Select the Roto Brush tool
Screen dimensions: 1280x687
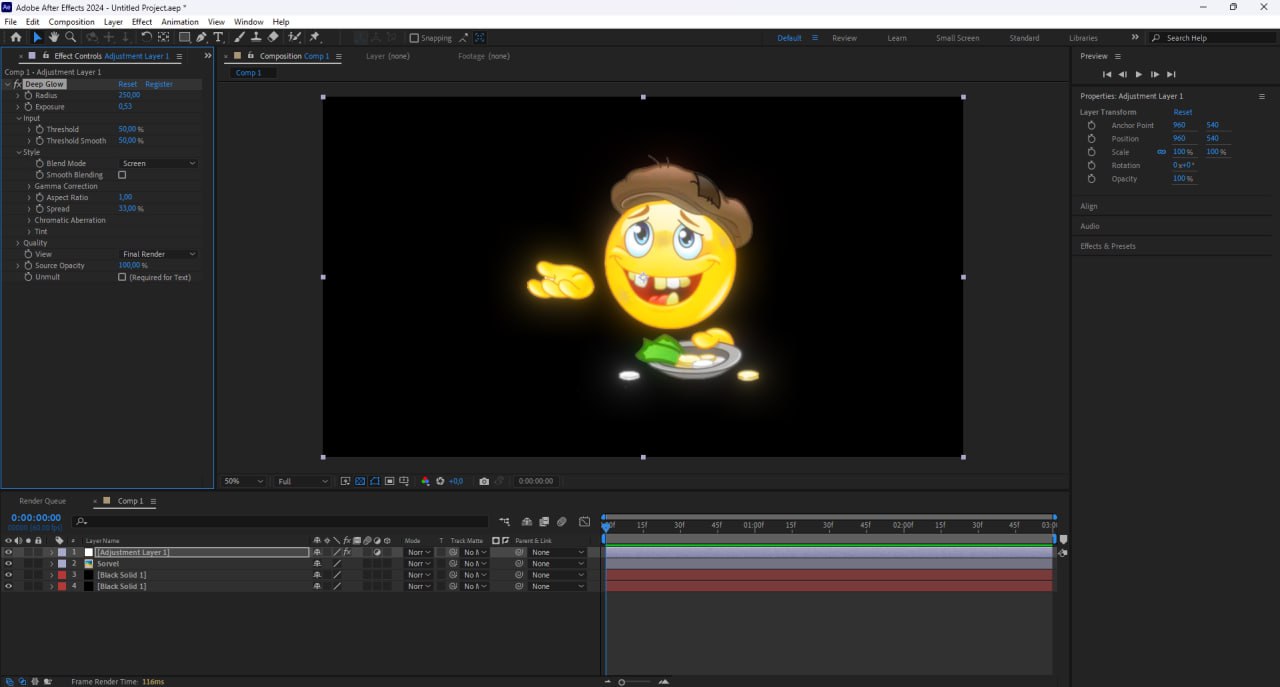coord(295,38)
